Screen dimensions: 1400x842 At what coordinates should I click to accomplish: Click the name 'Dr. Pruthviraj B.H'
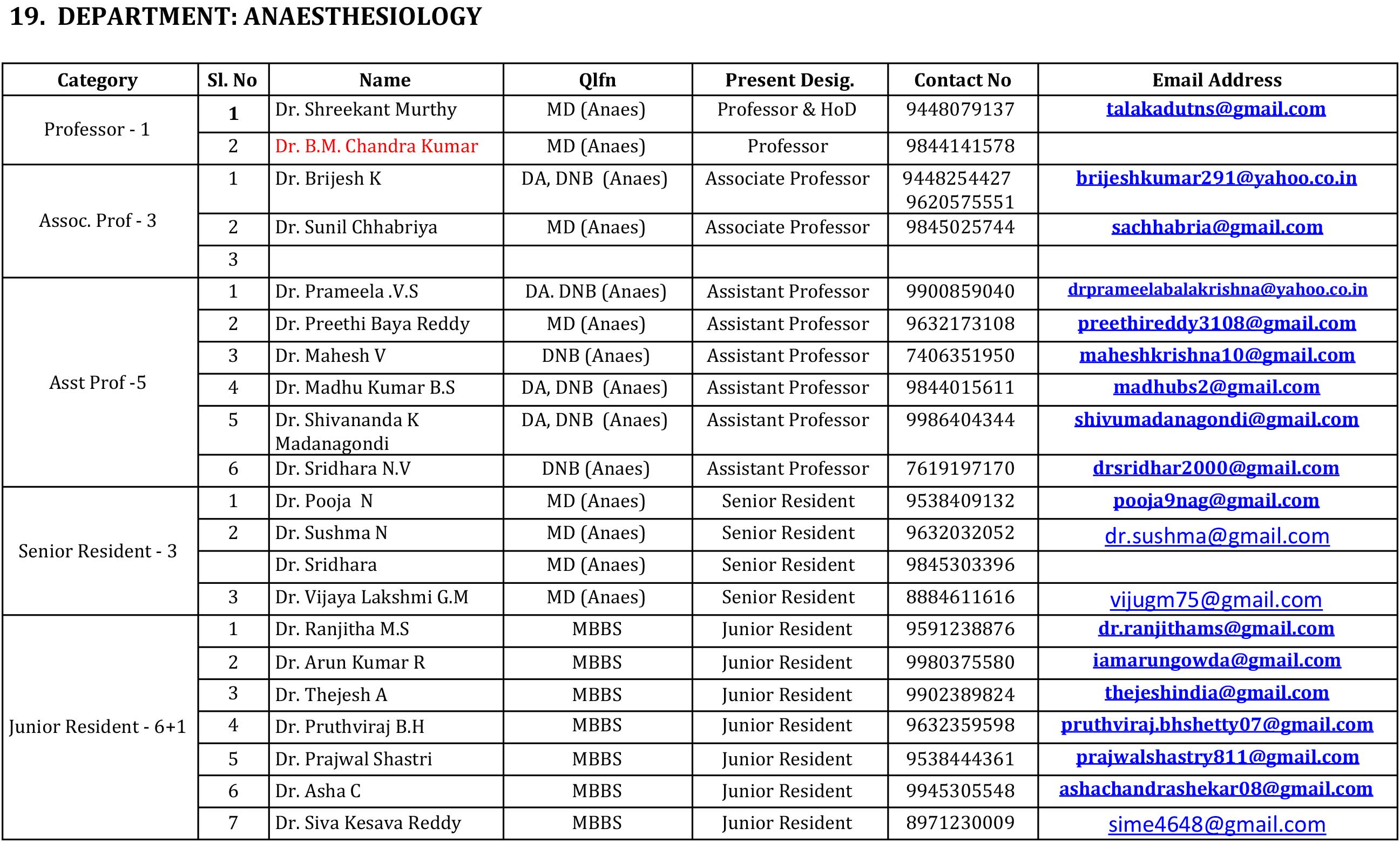pyautogui.click(x=350, y=727)
